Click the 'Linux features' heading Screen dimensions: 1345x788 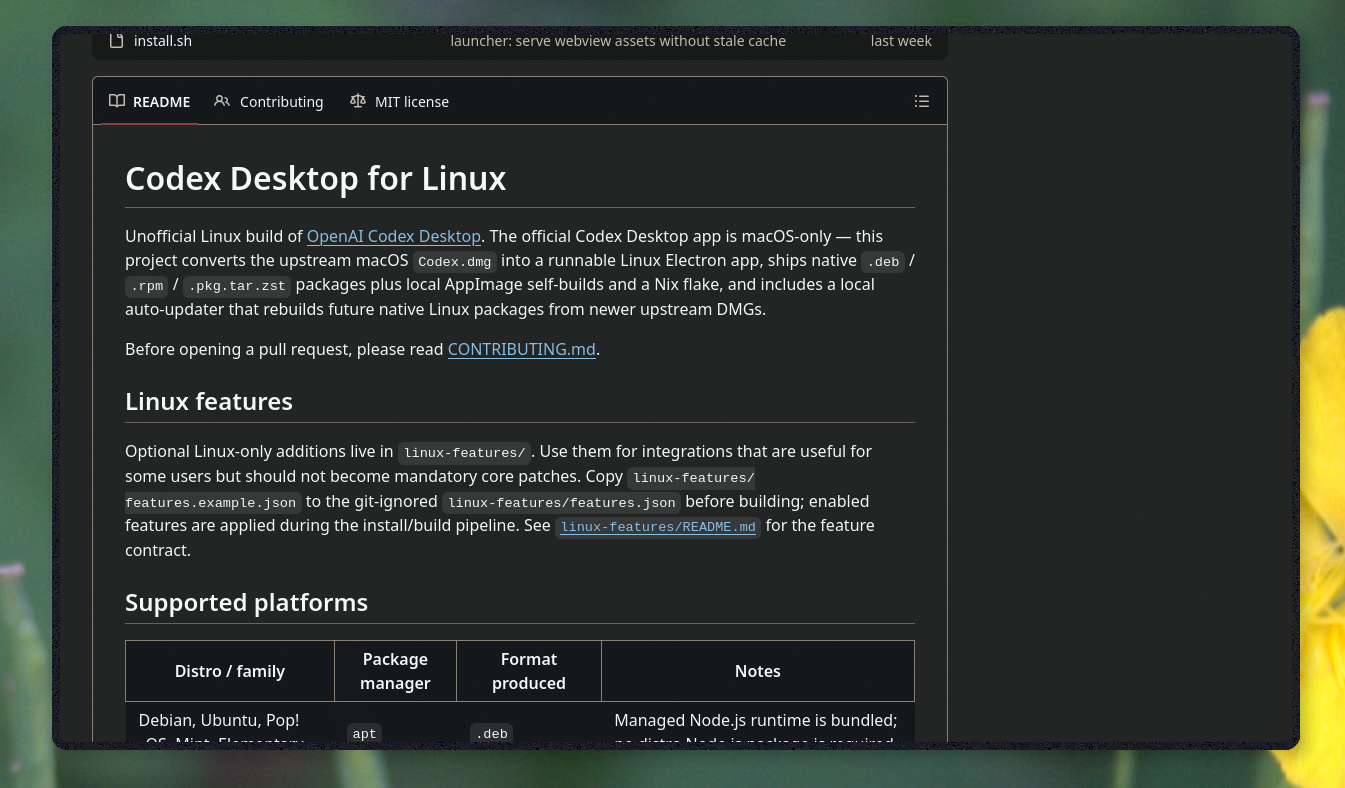(x=209, y=401)
